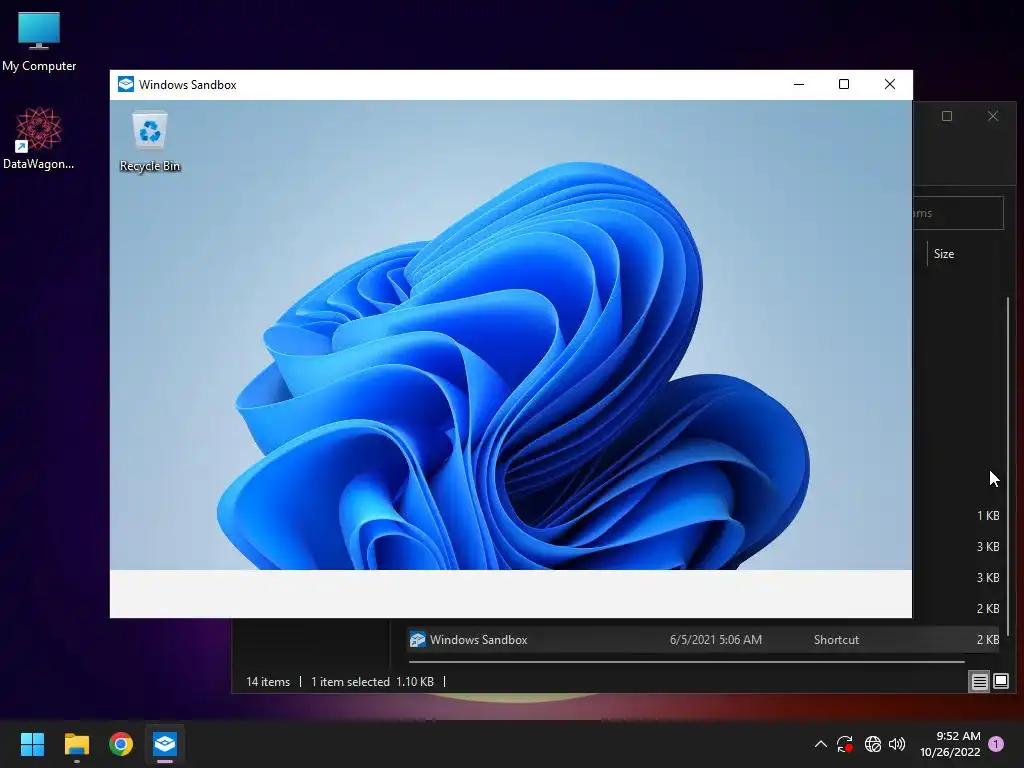Select the DataWagon desktop shortcut
Image resolution: width=1024 pixels, height=768 pixels.
tap(39, 138)
